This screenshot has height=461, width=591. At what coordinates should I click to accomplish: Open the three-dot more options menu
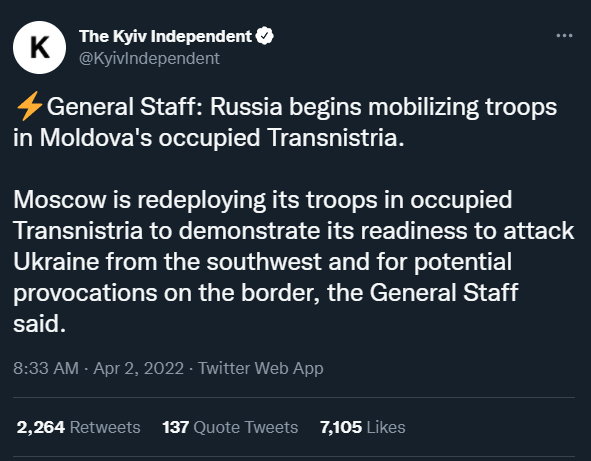pos(564,36)
